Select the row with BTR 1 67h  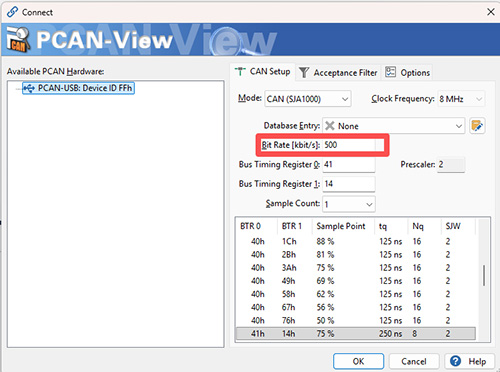[x=356, y=307]
